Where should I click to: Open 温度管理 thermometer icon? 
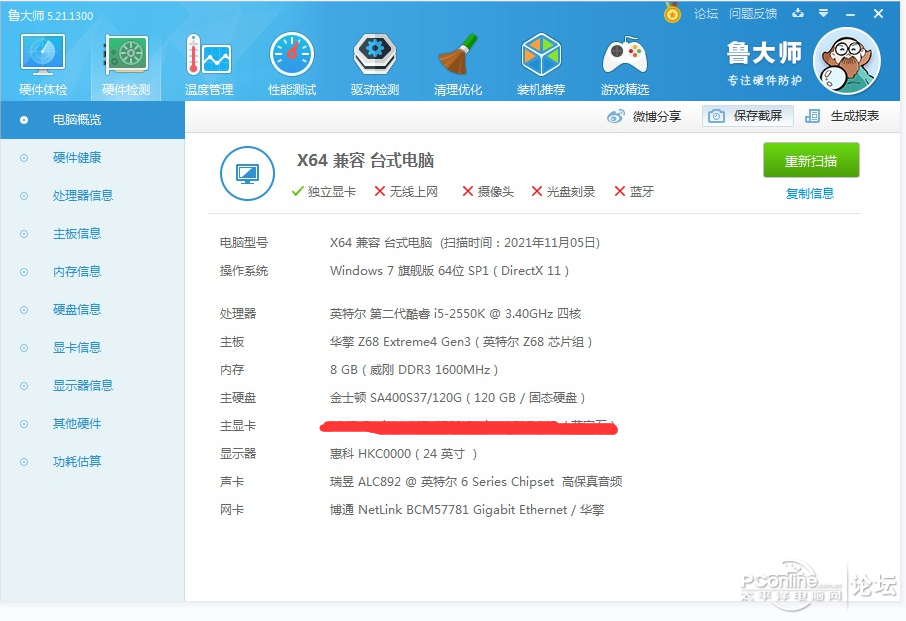tap(209, 65)
